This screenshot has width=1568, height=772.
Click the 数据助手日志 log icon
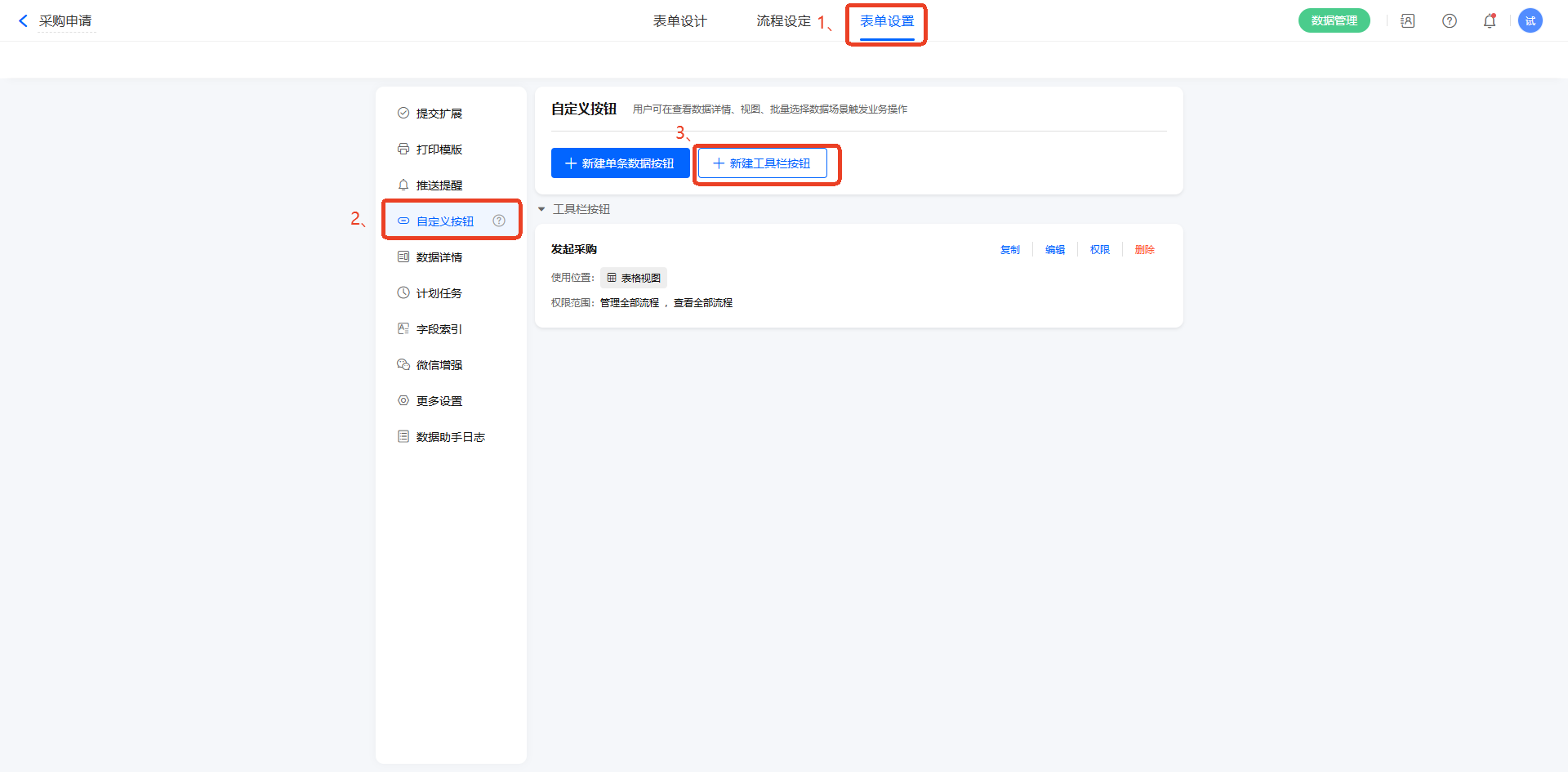tap(403, 437)
